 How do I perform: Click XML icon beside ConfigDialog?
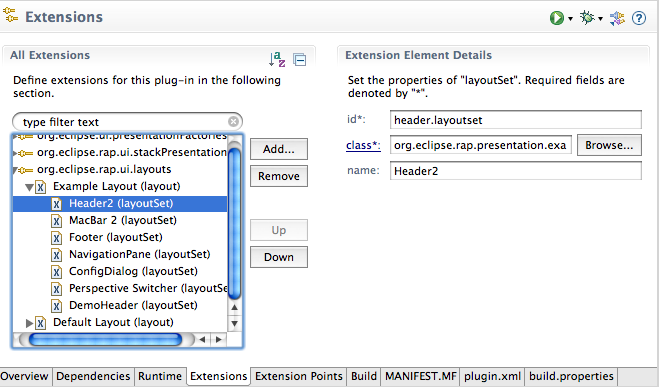click(x=56, y=272)
